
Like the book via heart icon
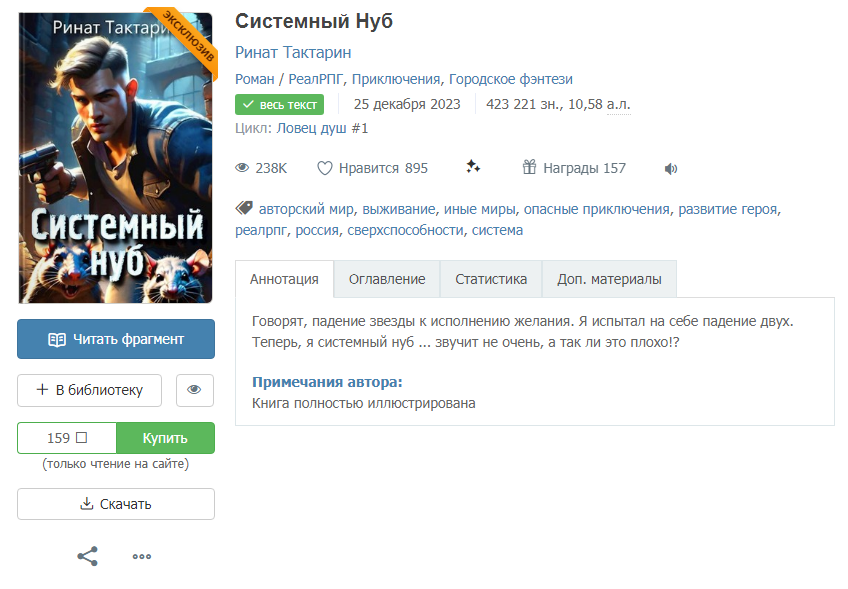tap(324, 168)
